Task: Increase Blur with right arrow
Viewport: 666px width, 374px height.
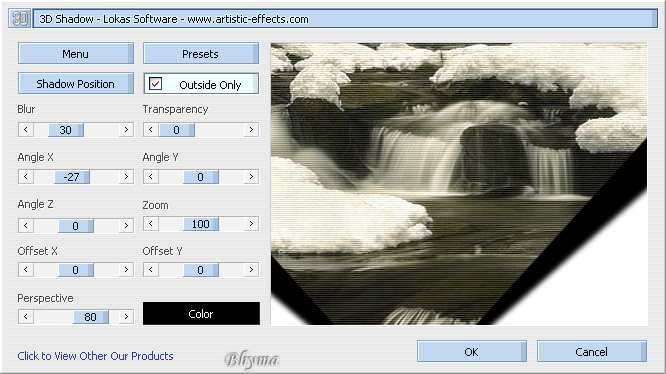Action: click(126, 129)
